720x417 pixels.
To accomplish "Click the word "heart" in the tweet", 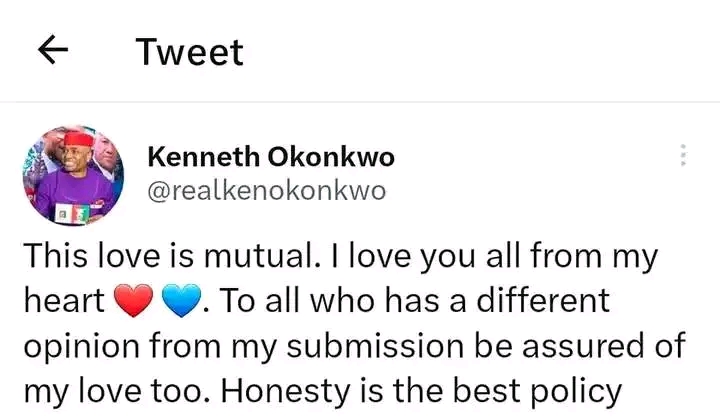I will 65,300.
